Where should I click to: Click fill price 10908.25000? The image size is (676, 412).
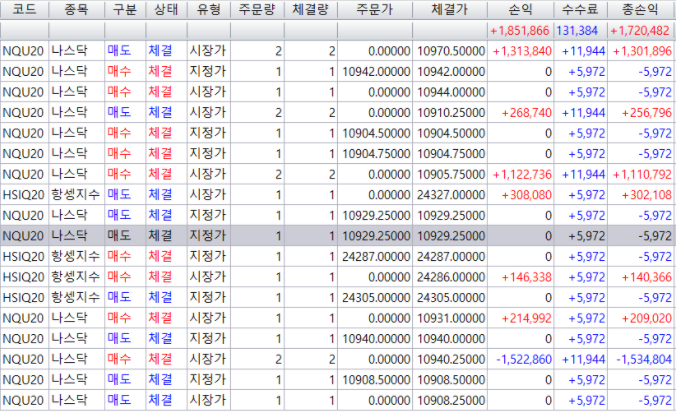(451, 400)
